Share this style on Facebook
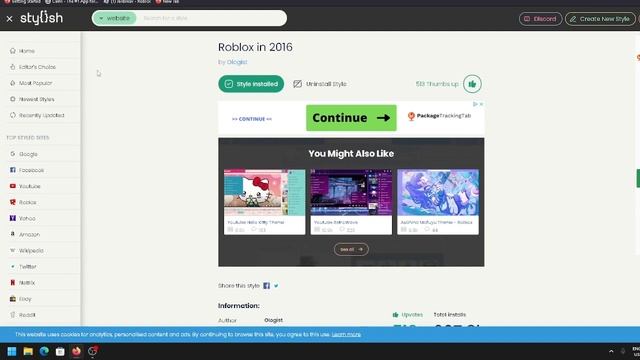The image size is (640, 360). (x=267, y=286)
